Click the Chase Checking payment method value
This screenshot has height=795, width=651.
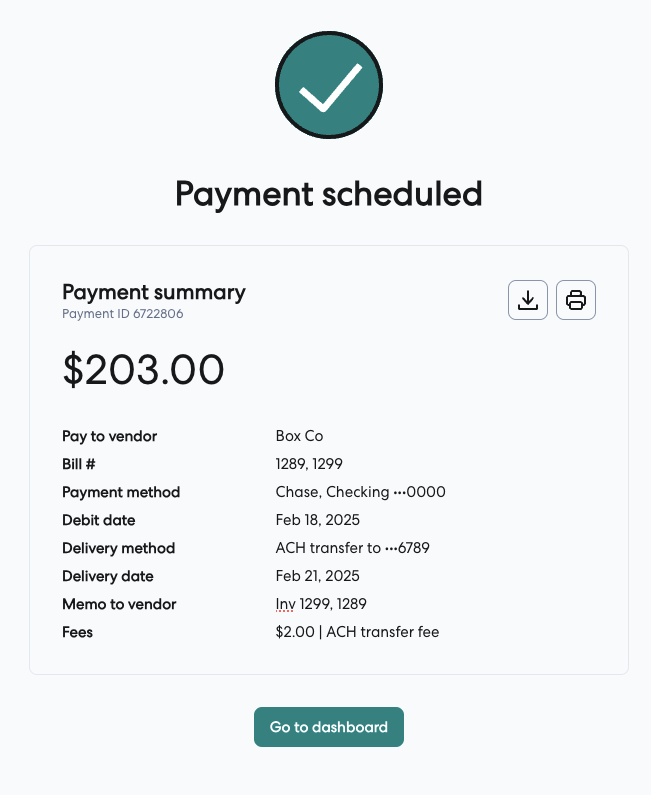coord(360,492)
